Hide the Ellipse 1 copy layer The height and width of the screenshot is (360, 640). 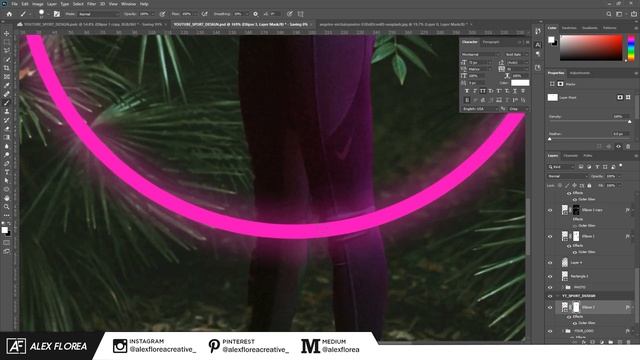(550, 210)
